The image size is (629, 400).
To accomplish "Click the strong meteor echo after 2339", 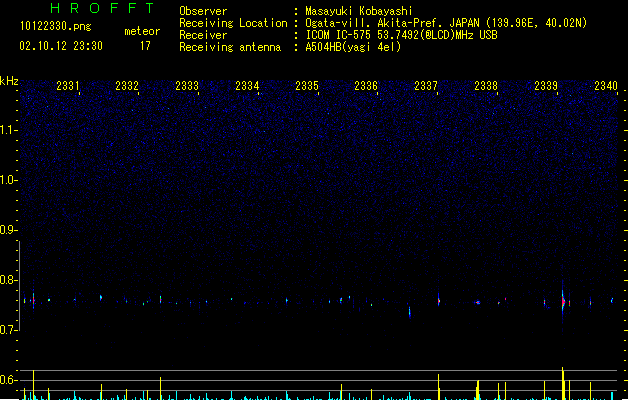I will pos(563,301).
